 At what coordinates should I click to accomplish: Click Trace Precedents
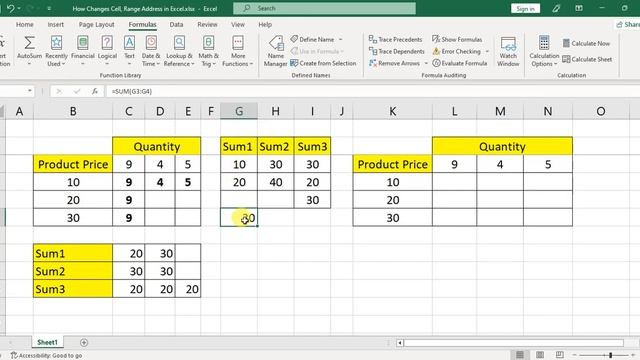395,39
